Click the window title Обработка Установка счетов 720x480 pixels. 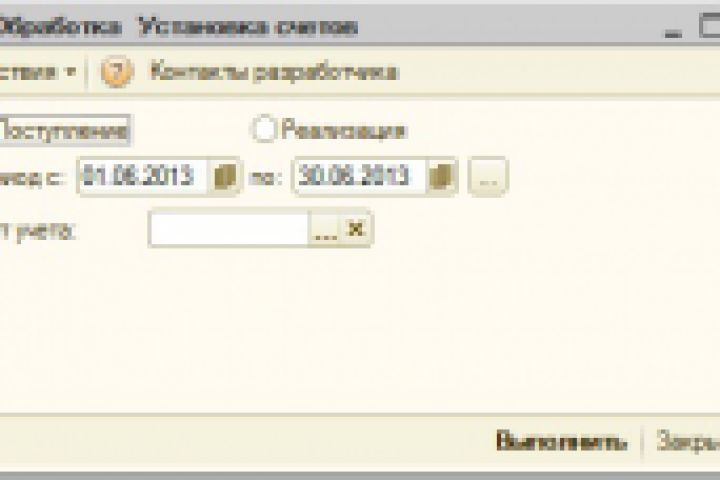(x=178, y=28)
